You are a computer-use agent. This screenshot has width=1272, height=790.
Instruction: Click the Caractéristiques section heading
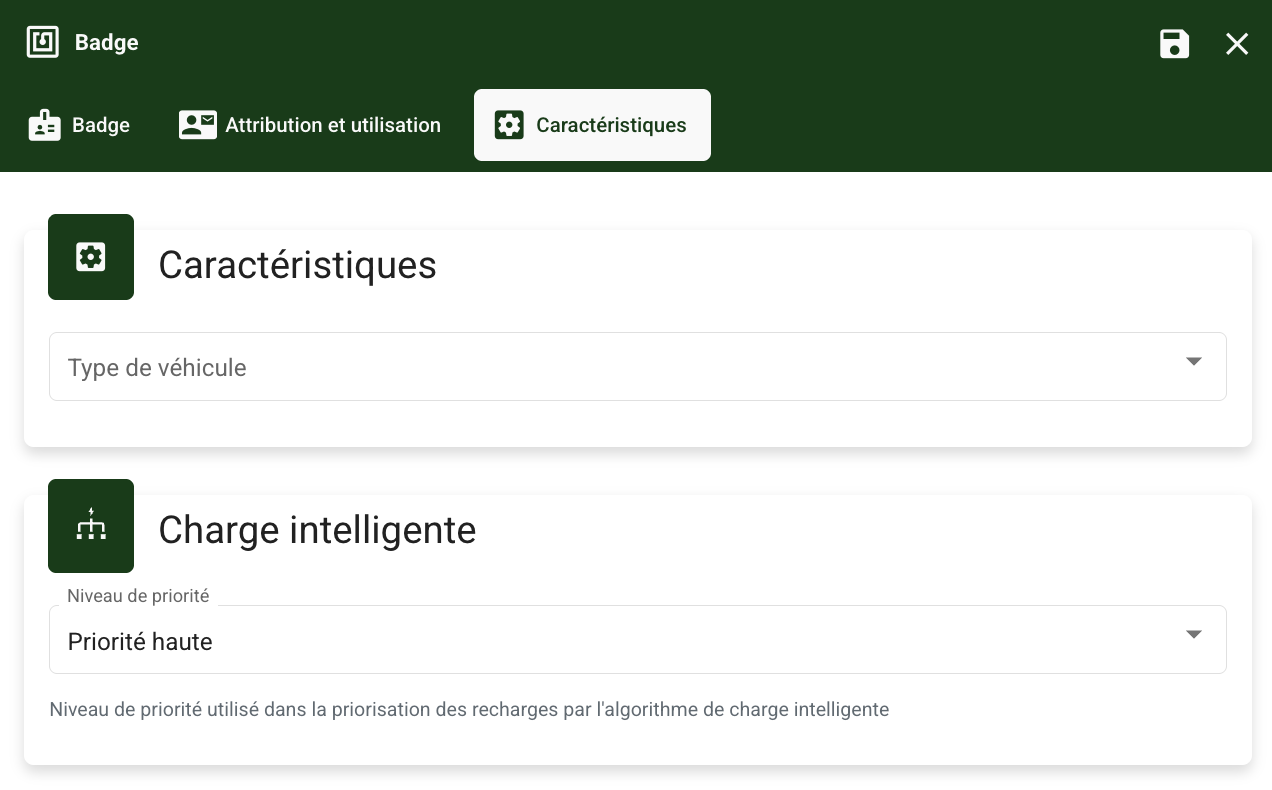pyautogui.click(x=297, y=266)
